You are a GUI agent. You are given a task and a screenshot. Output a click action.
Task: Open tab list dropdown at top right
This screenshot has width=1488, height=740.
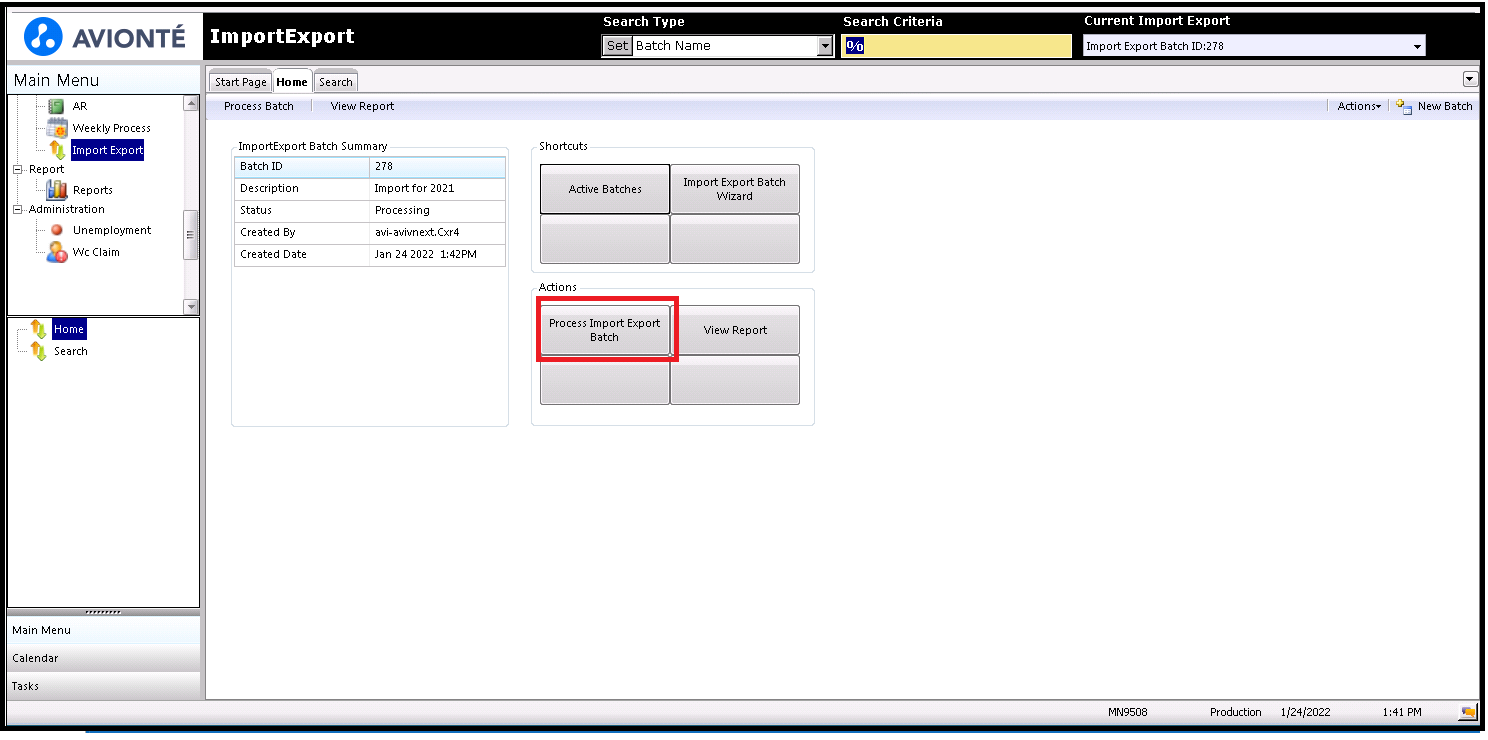pyautogui.click(x=1470, y=79)
